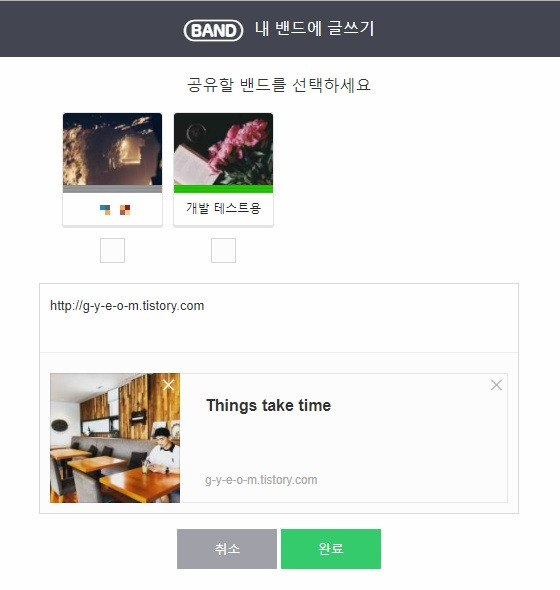This screenshot has width=560, height=590.
Task: Check the box under 개발 테스트용 band
Action: (224, 250)
